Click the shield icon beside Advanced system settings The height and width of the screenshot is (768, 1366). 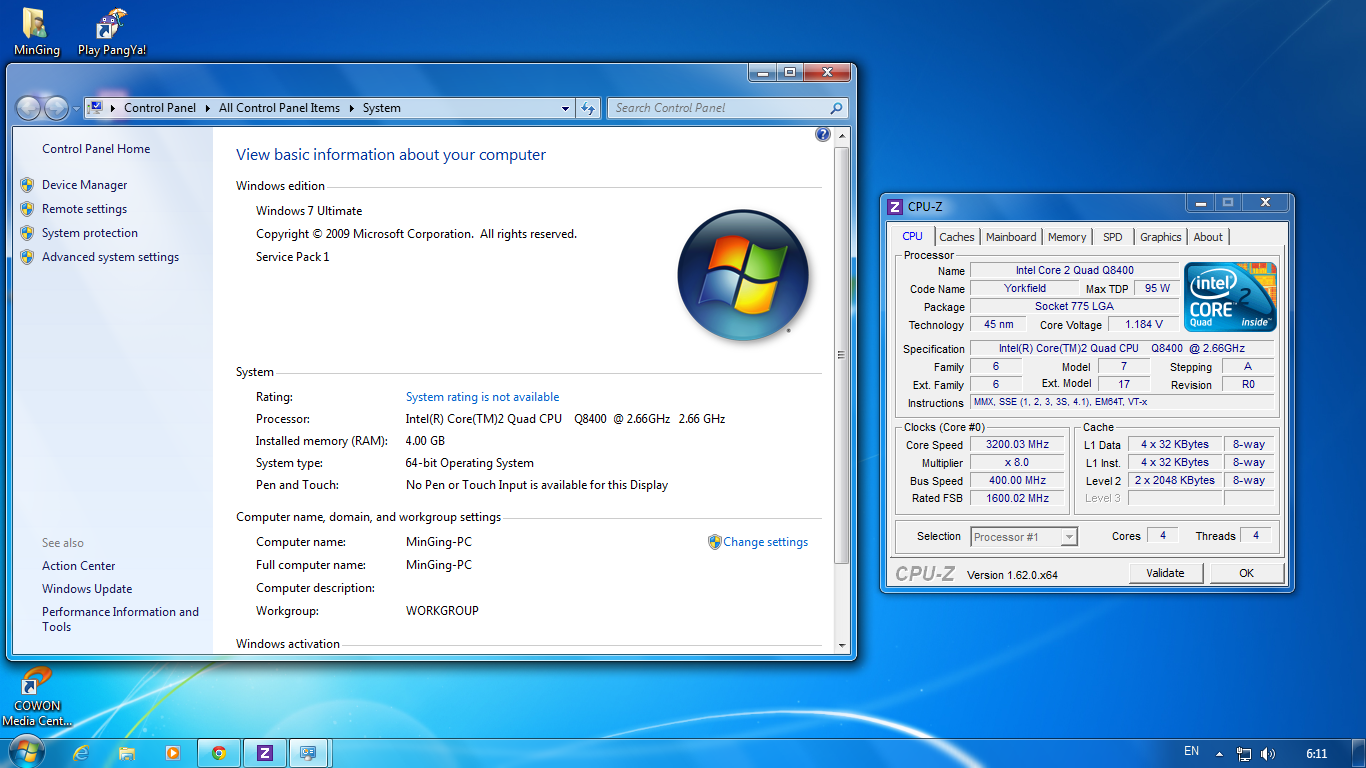tap(27, 257)
